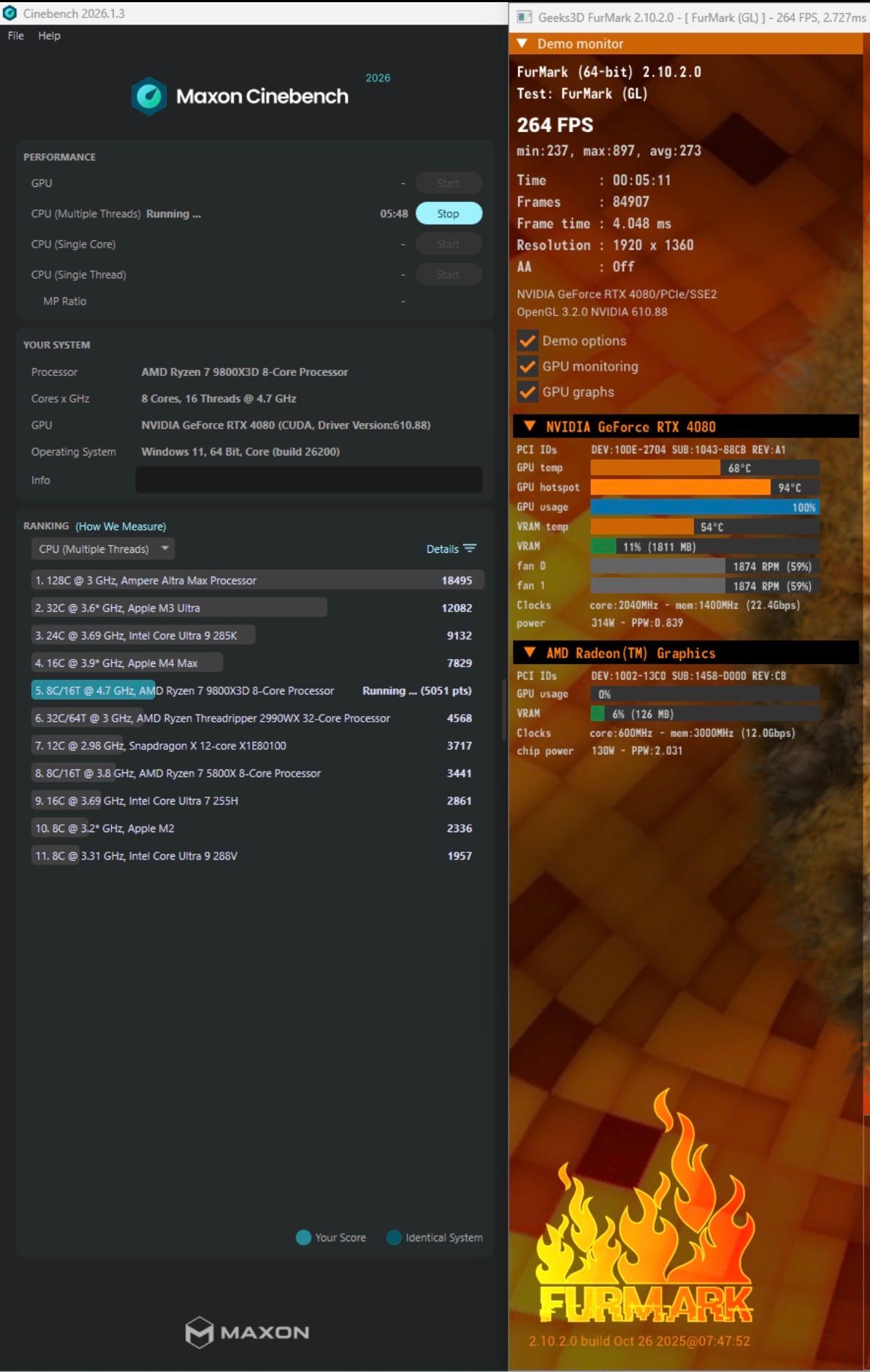Click the 05:48 elapsed timer

(394, 214)
